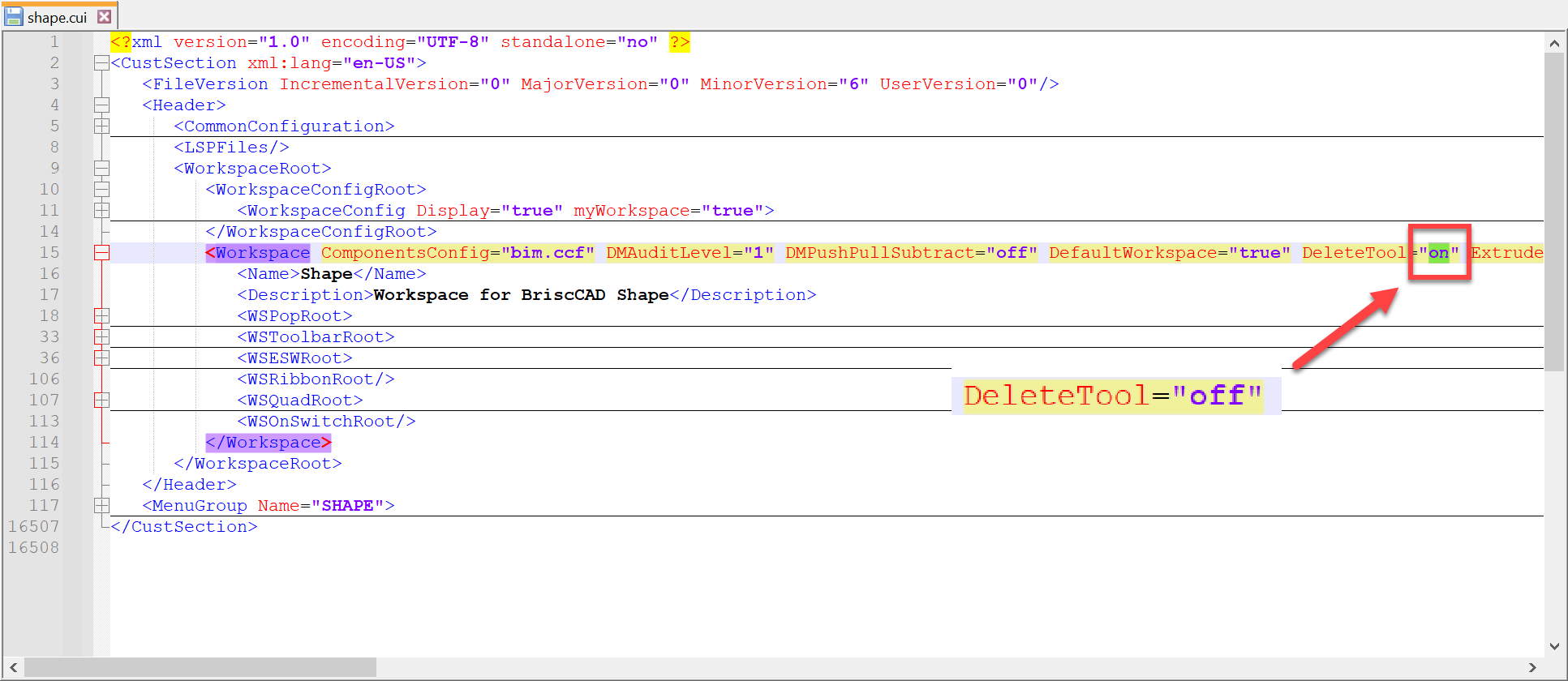Screen dimensions: 1568x681
Task: Click the vertical scrollbar thumb
Action: (x=1553, y=212)
